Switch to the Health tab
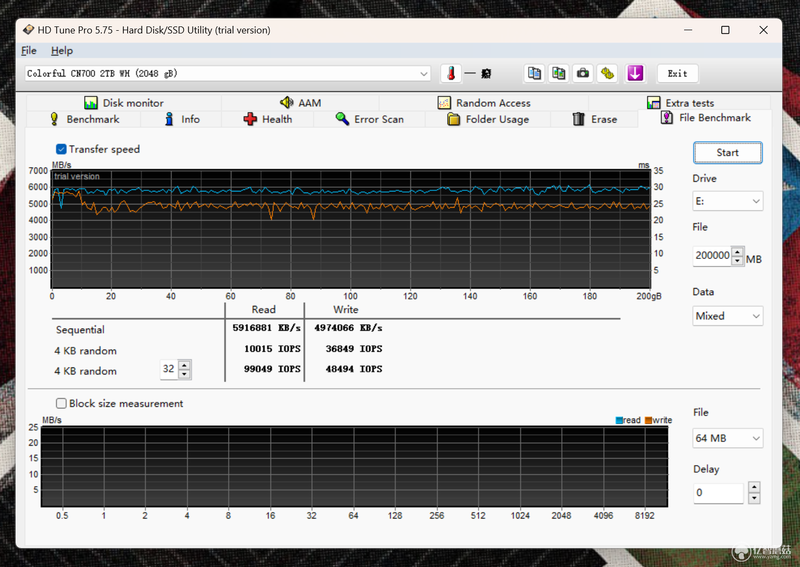This screenshot has width=800, height=567. (268, 119)
